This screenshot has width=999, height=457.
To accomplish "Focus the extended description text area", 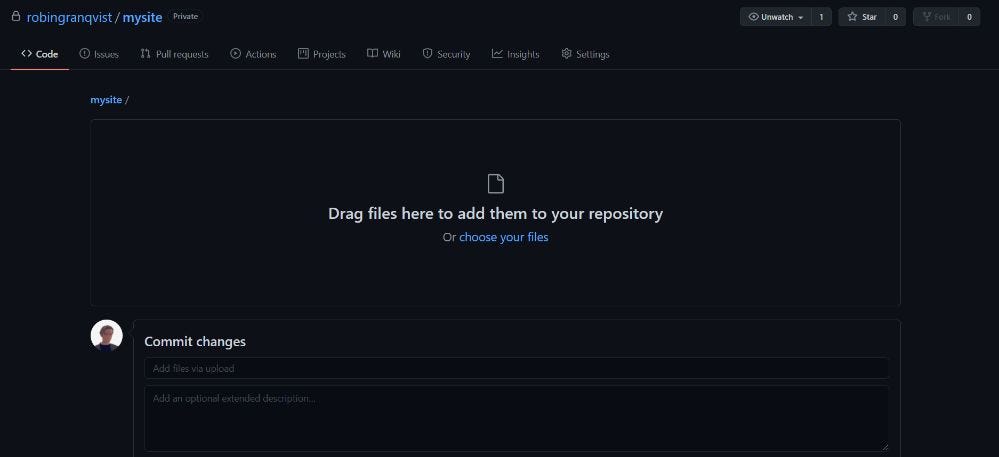I will 517,418.
